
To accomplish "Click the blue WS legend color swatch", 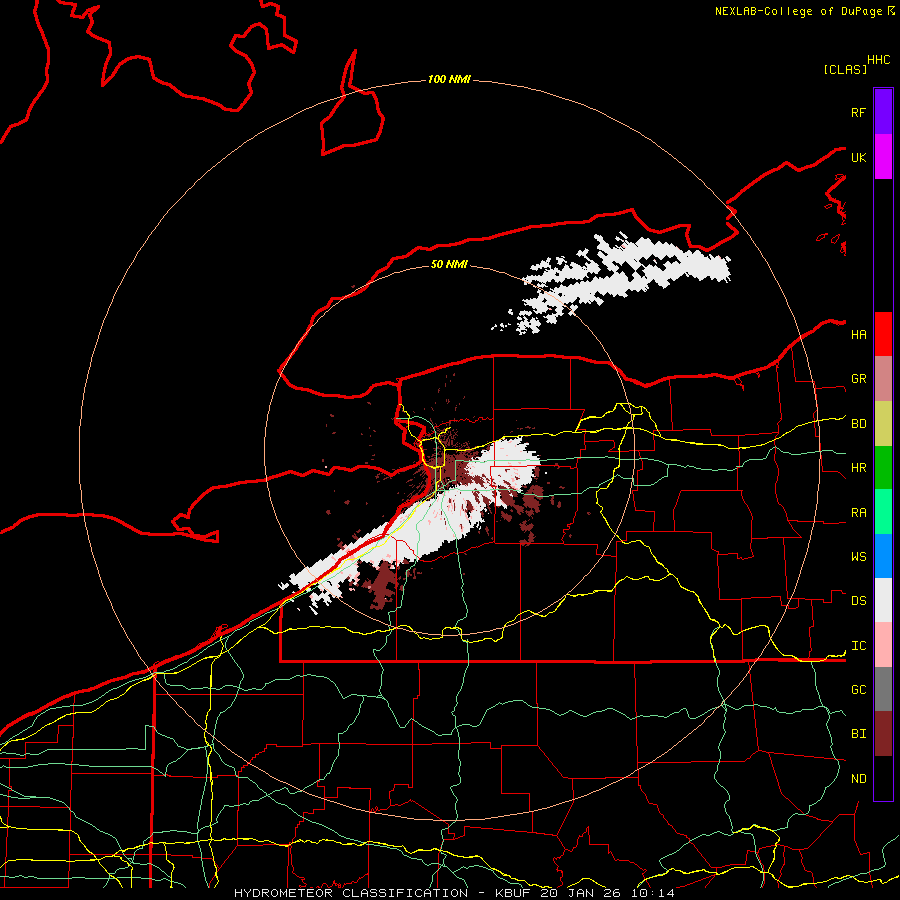I will point(883,556).
